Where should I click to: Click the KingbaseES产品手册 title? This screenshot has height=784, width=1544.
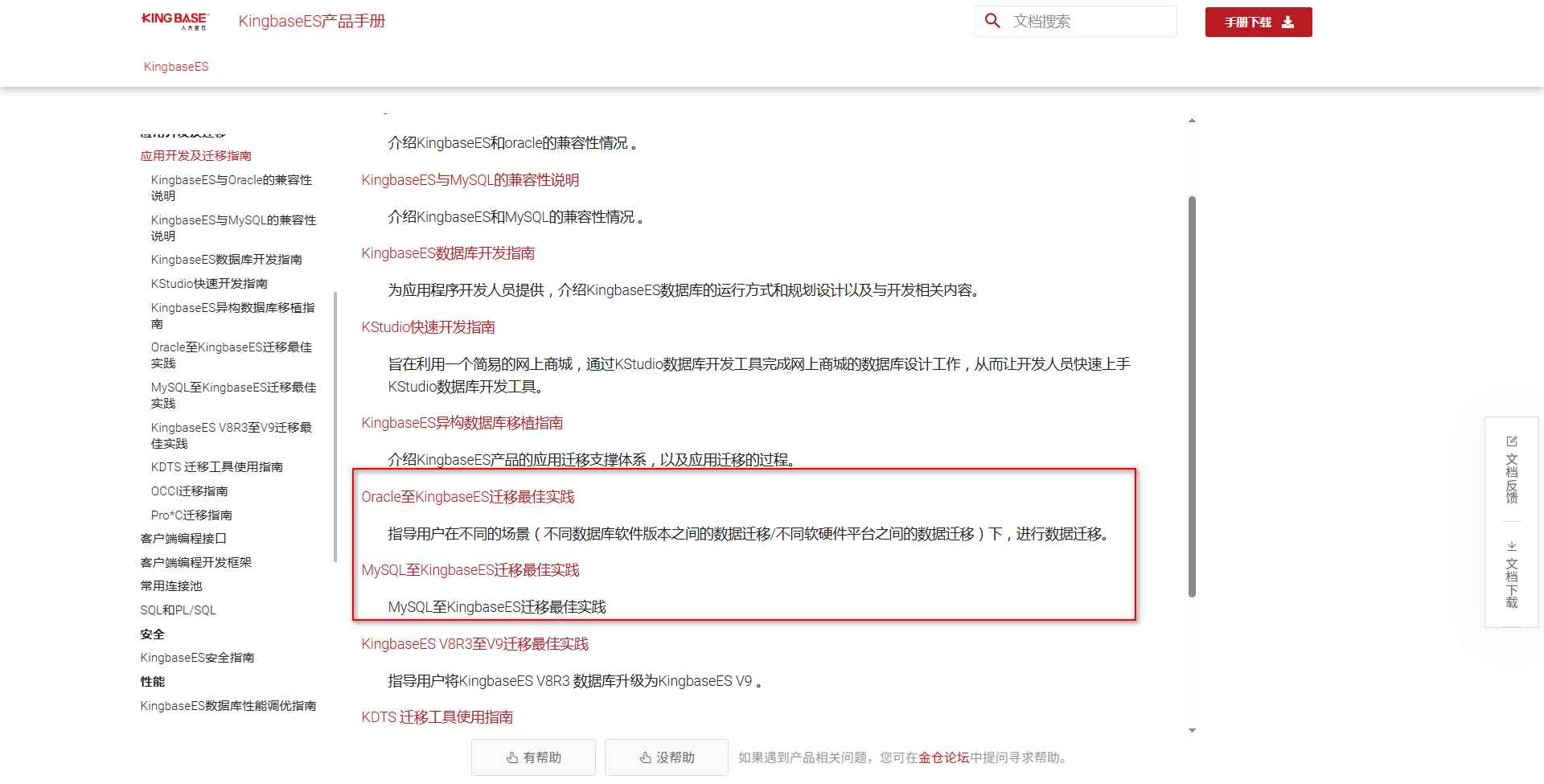pos(311,22)
